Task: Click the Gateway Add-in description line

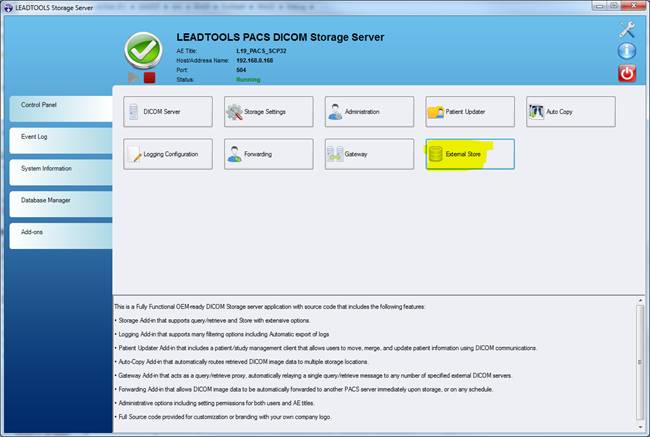Action: (315, 376)
